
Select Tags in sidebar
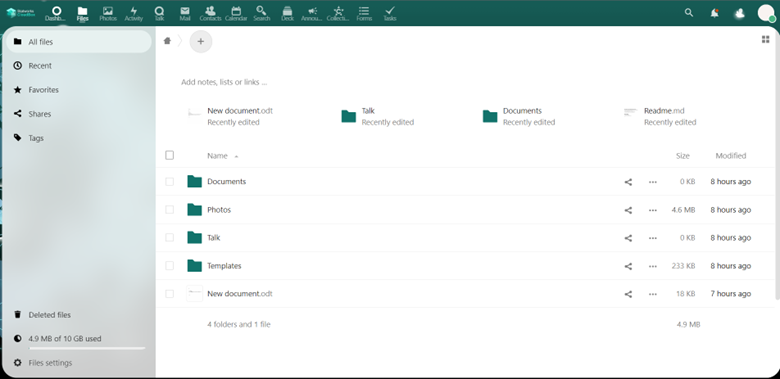pos(79,138)
